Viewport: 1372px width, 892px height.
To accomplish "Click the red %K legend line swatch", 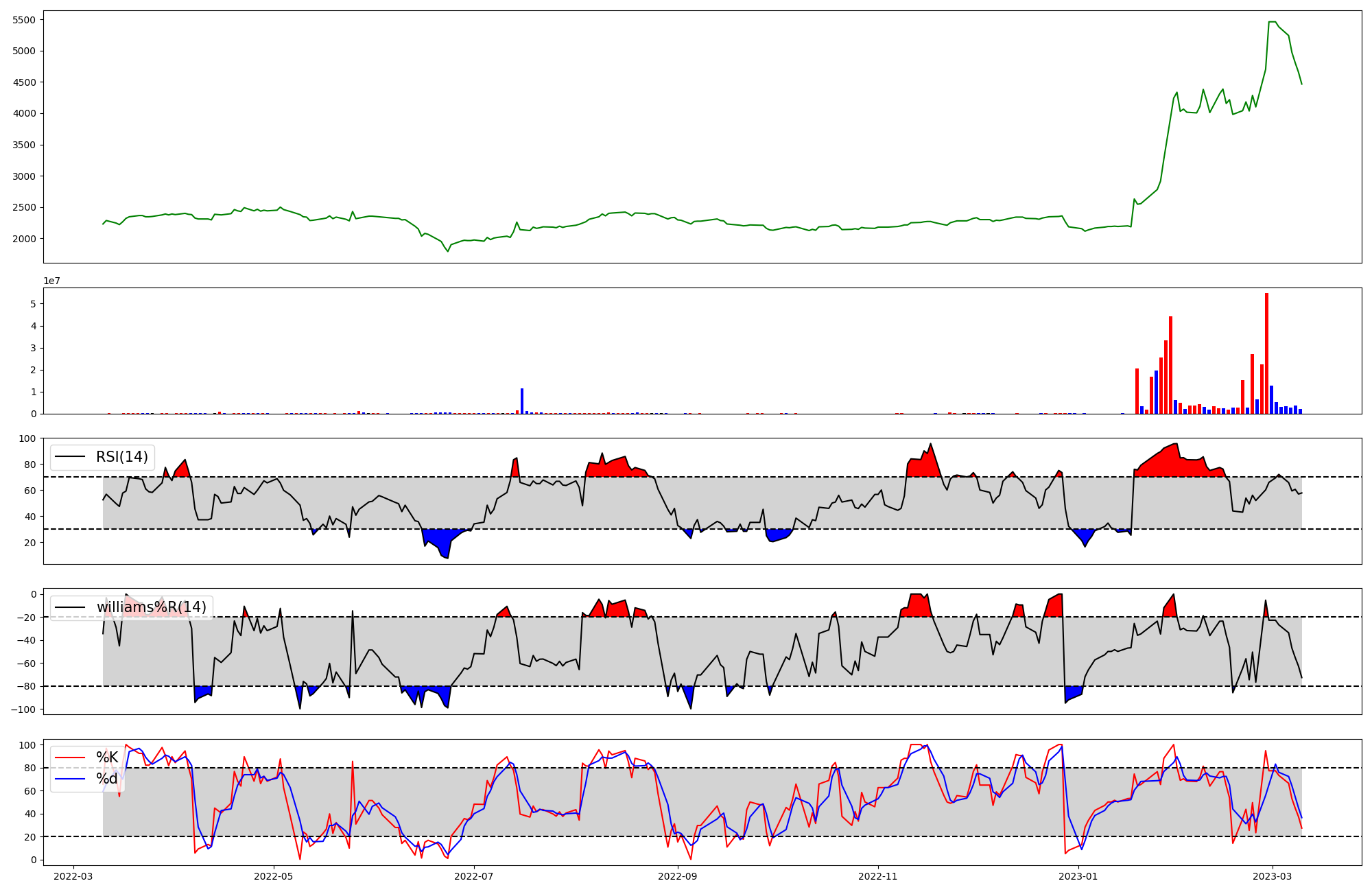I will coord(70,758).
